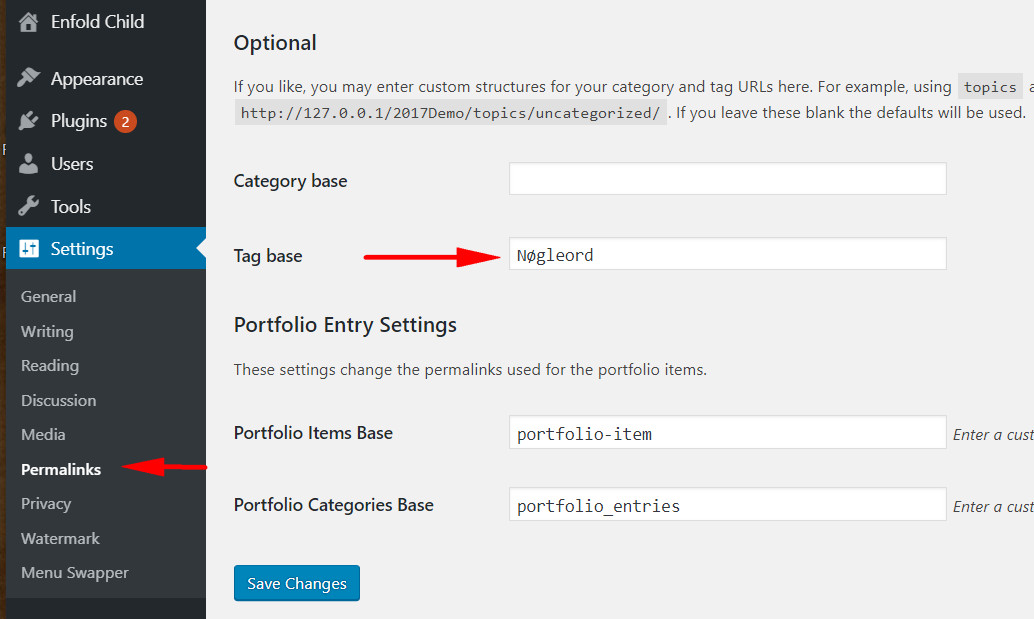Open Discussion settings
1034x619 pixels.
click(58, 400)
